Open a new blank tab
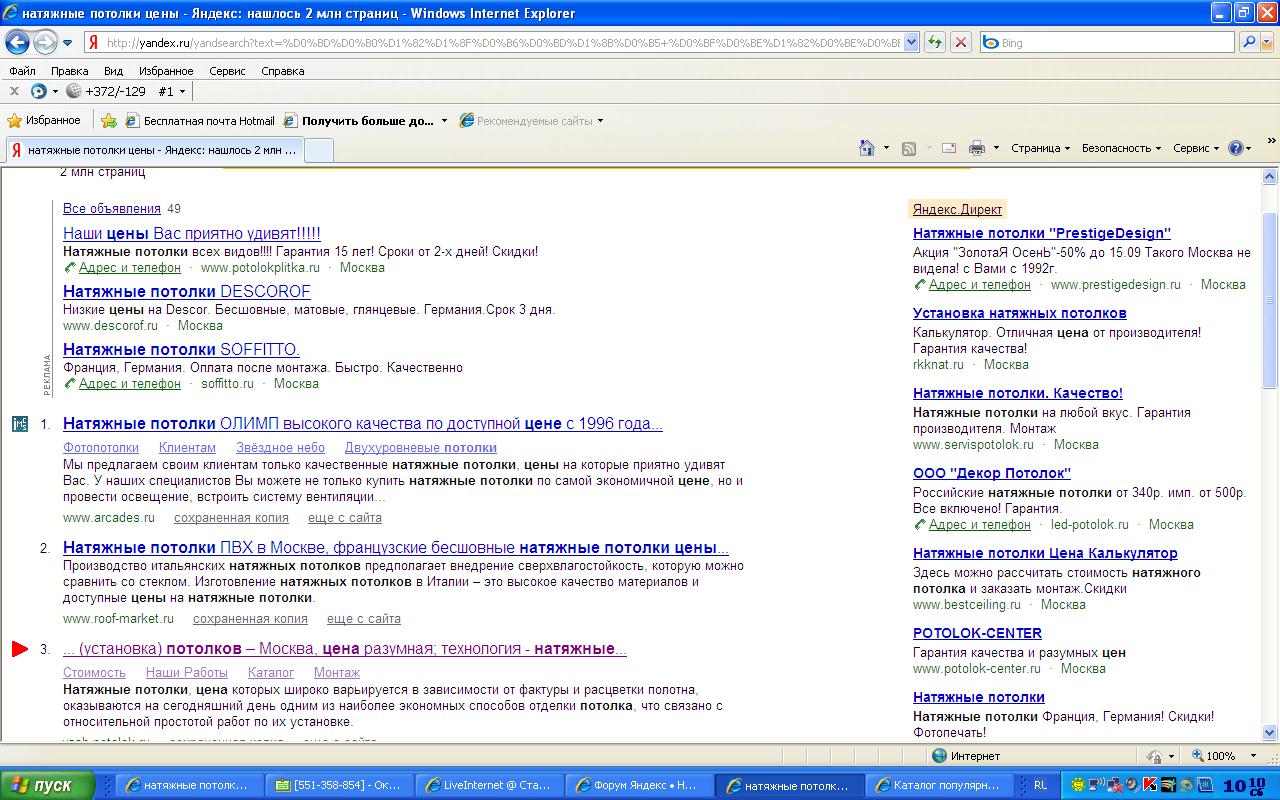This screenshot has width=1280, height=800. click(x=318, y=150)
